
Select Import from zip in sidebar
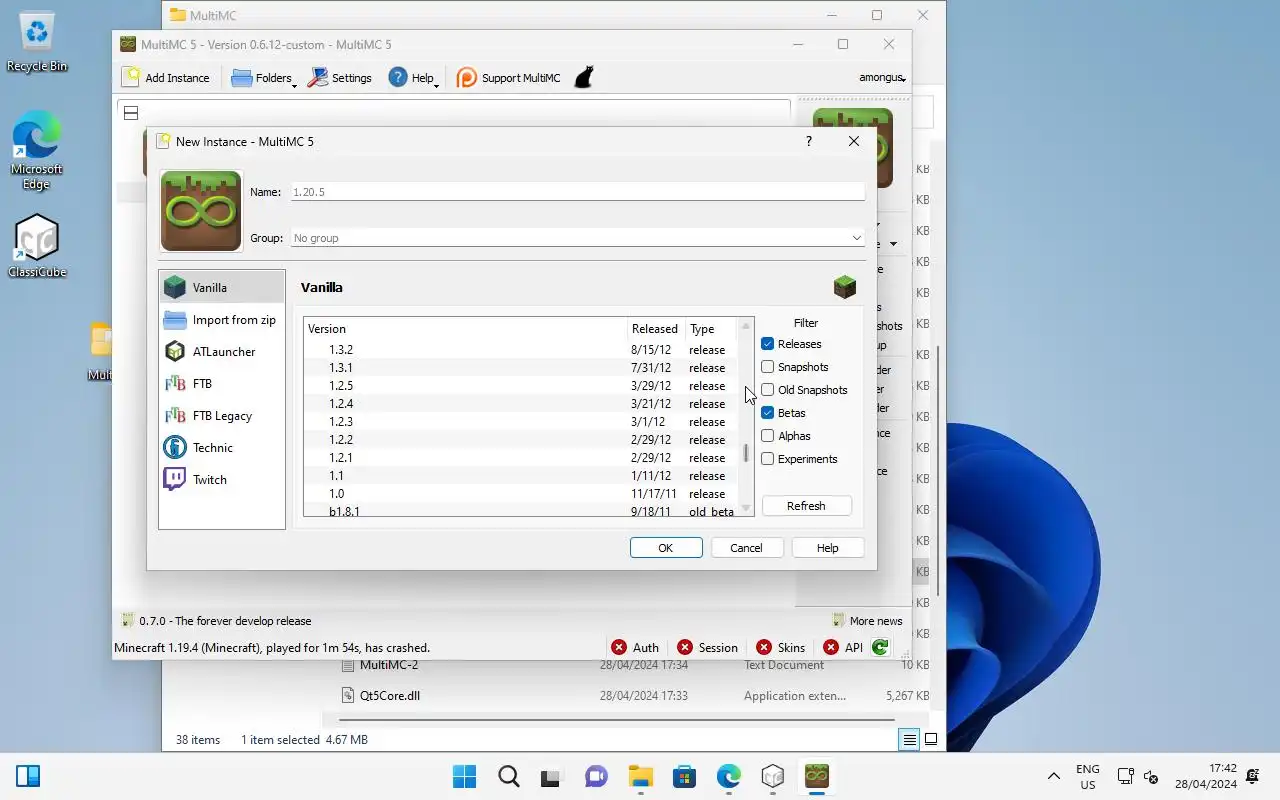(222, 319)
